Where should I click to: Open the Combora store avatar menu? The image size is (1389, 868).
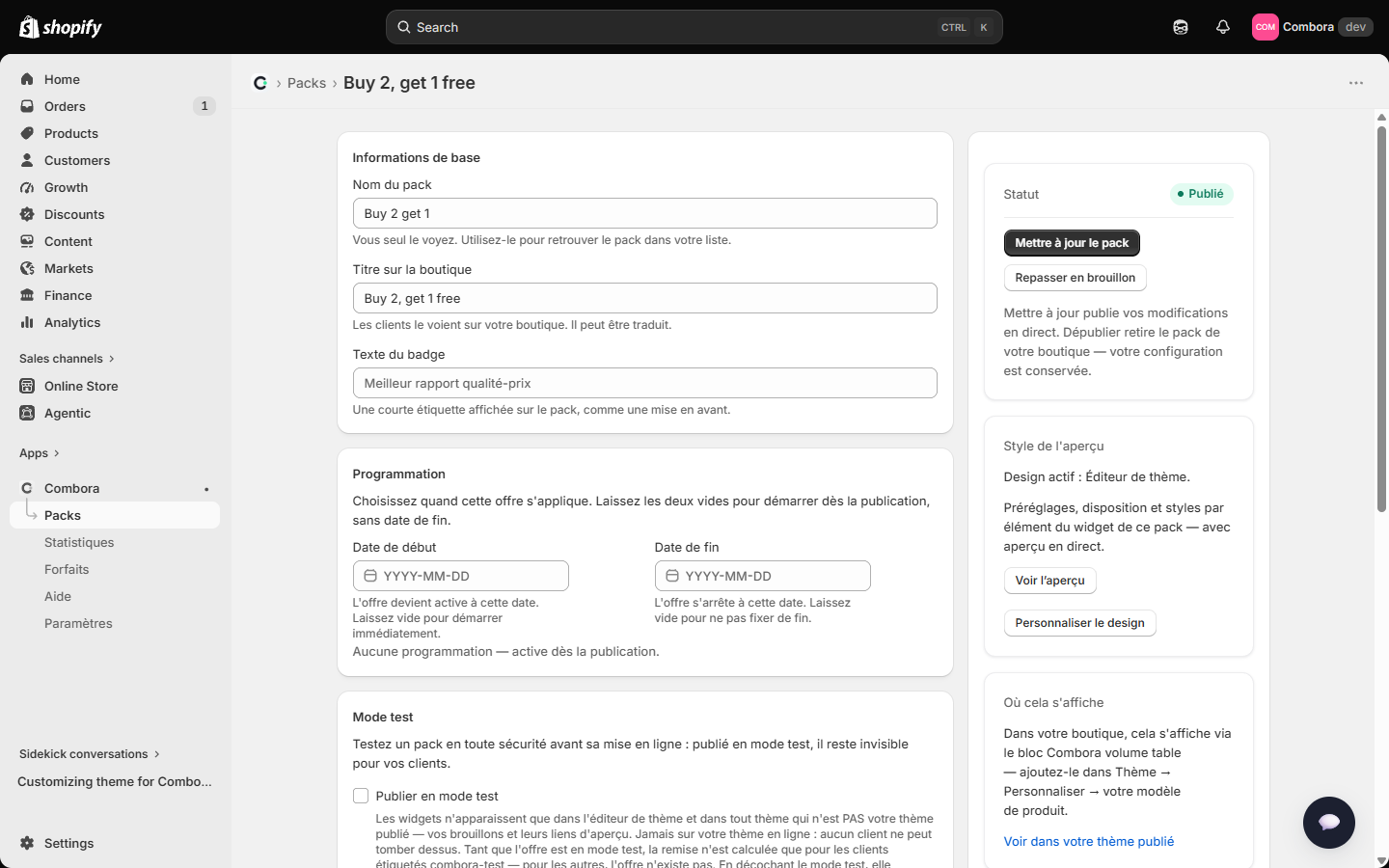(x=1312, y=27)
